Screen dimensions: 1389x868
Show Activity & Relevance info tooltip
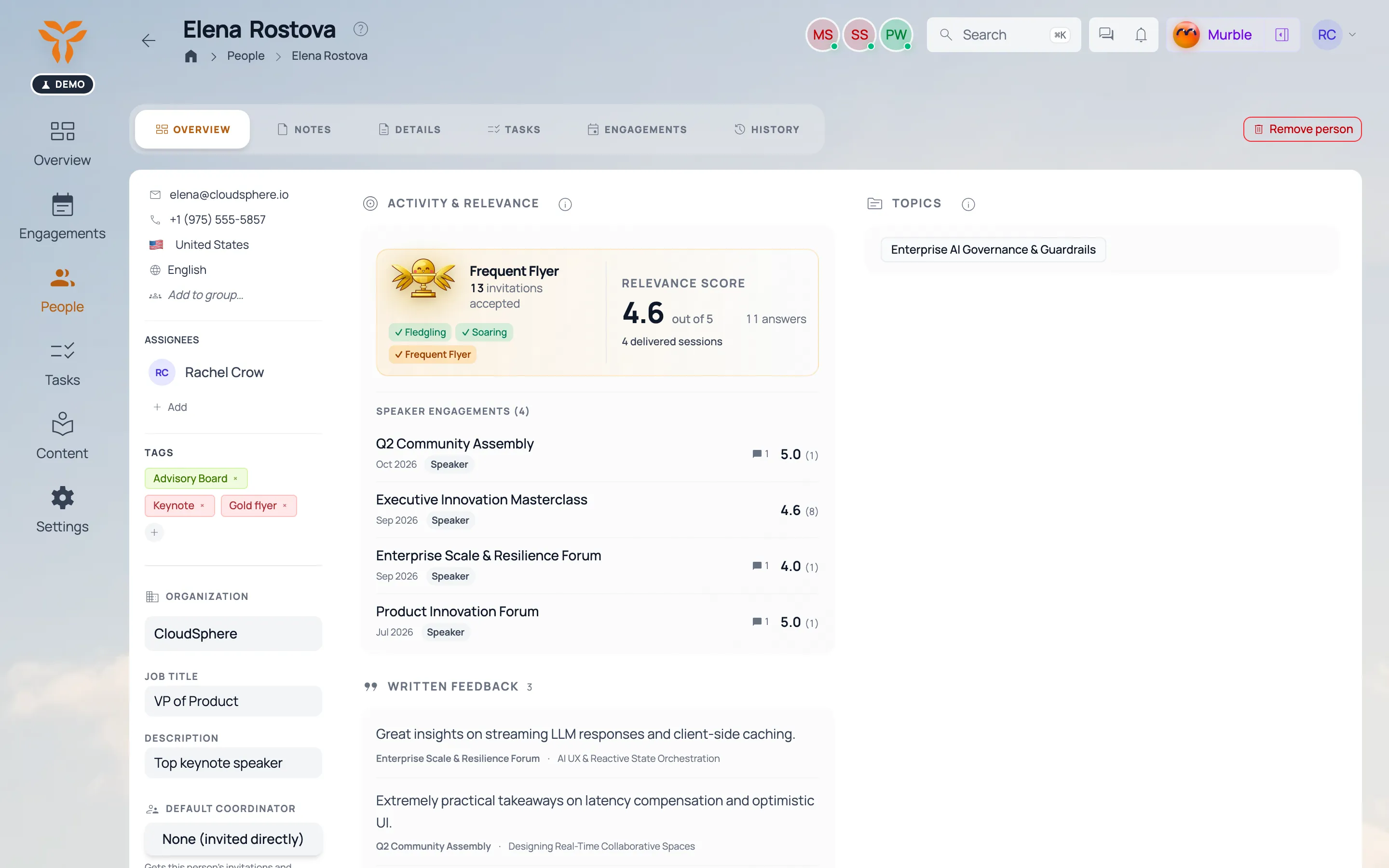tap(565, 204)
